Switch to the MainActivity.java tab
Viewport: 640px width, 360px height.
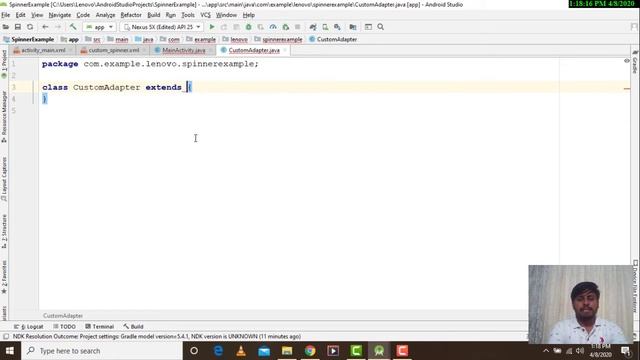click(x=183, y=50)
